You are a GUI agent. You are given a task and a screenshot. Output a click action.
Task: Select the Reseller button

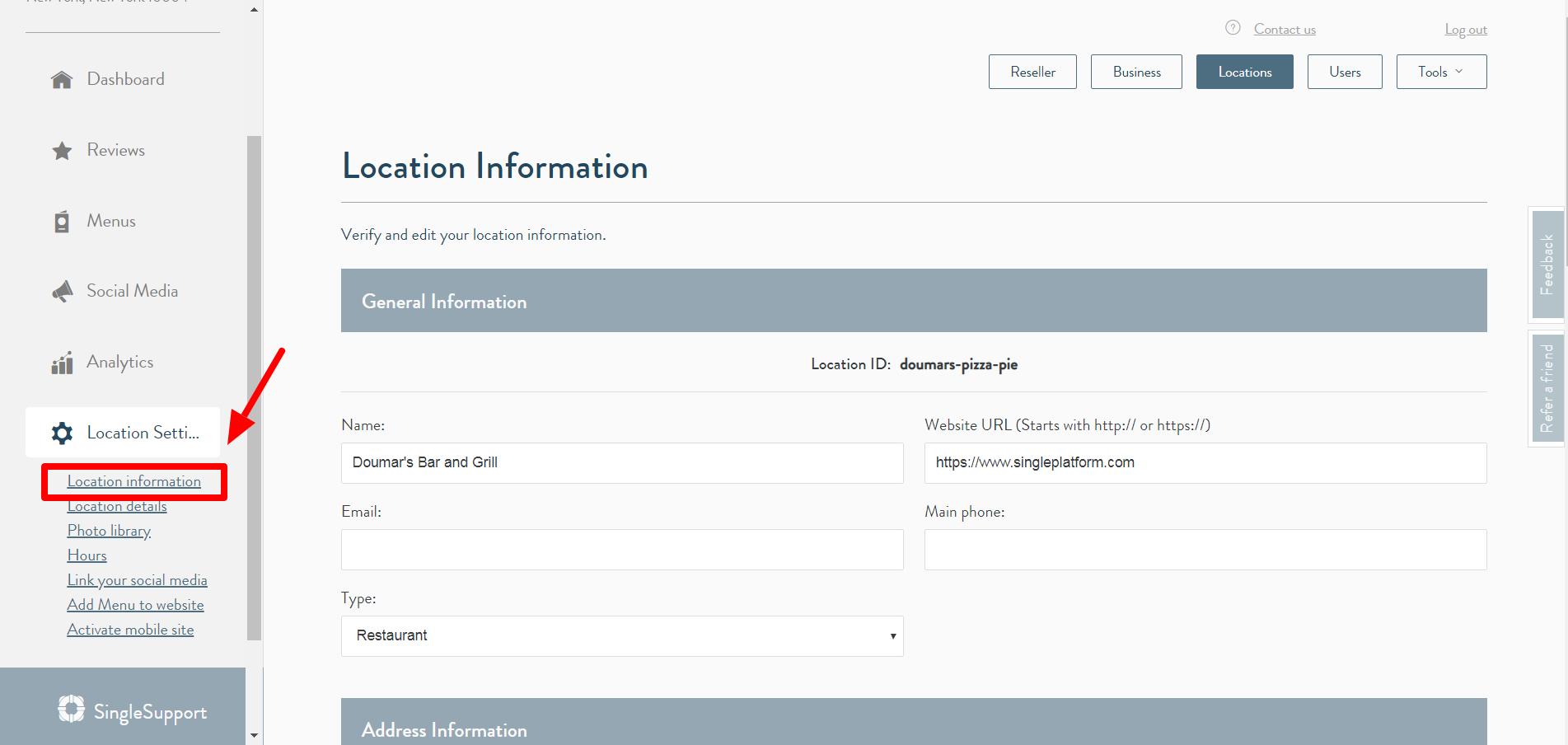(x=1032, y=72)
